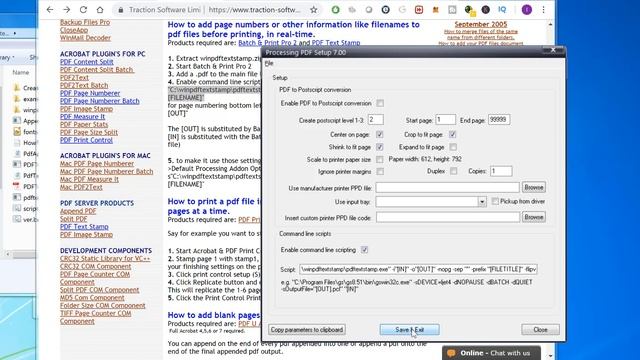Open the CloseApp link
This screenshot has height=360, width=640.
point(74,30)
